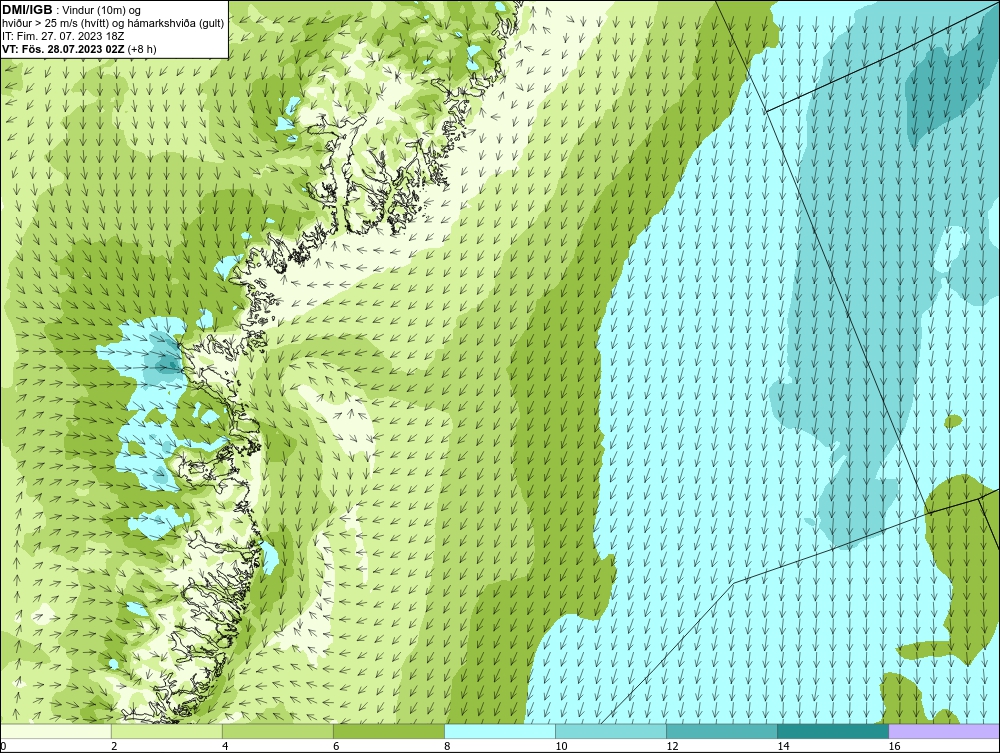Click the legend label '0'
The width and height of the screenshot is (1000, 753).
(3, 746)
